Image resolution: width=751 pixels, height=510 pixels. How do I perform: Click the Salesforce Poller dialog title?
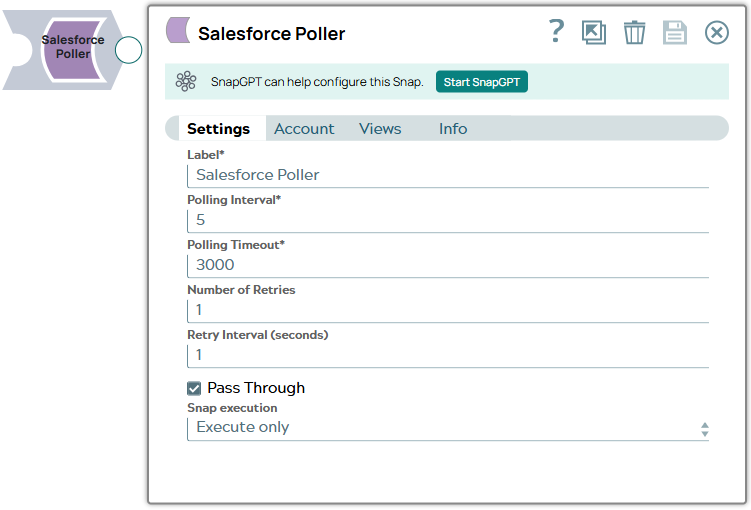click(272, 34)
